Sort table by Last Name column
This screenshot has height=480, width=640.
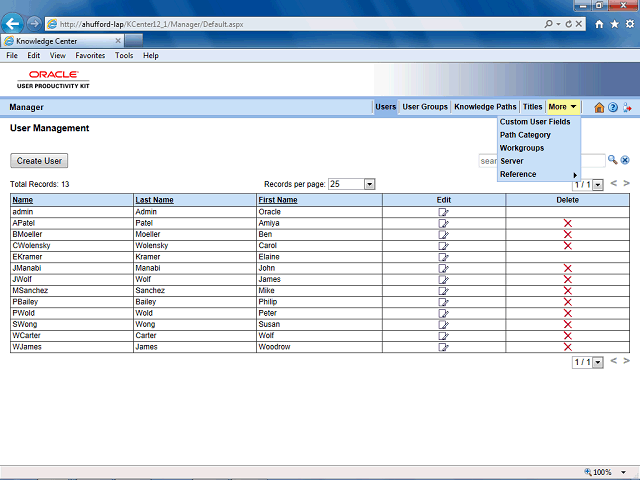click(x=154, y=200)
